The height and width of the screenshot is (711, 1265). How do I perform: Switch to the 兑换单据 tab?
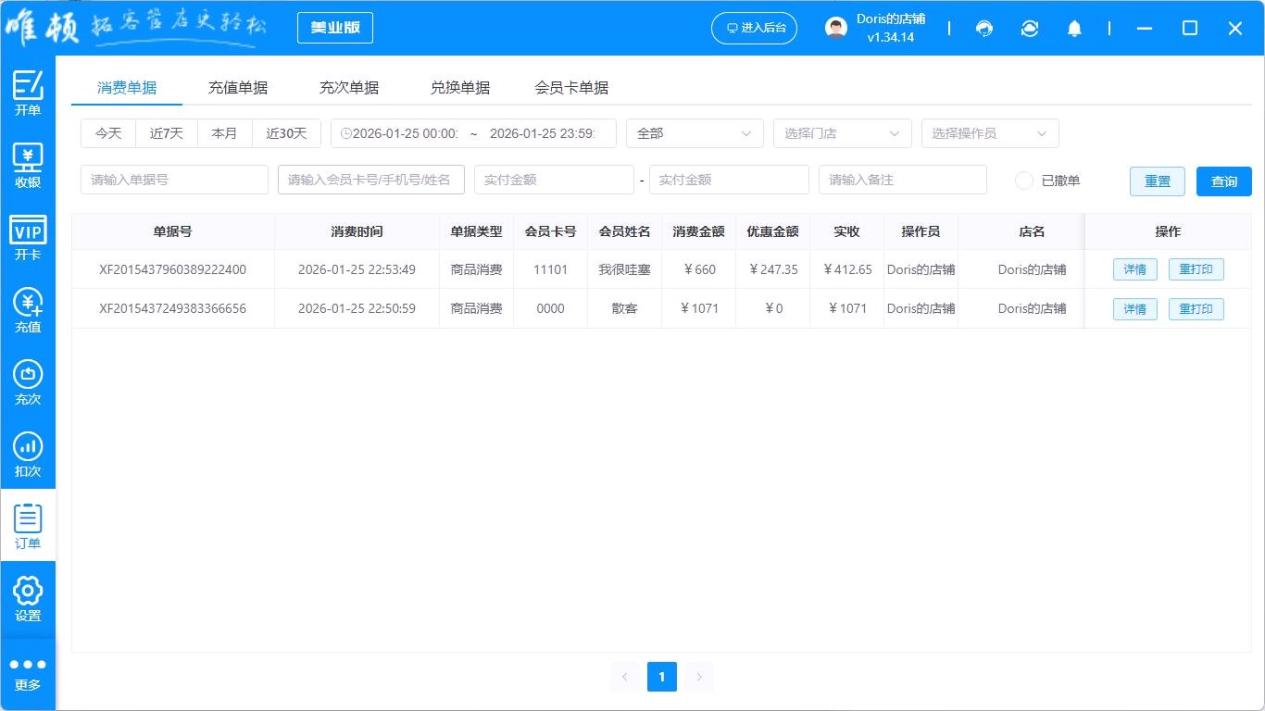click(x=460, y=87)
